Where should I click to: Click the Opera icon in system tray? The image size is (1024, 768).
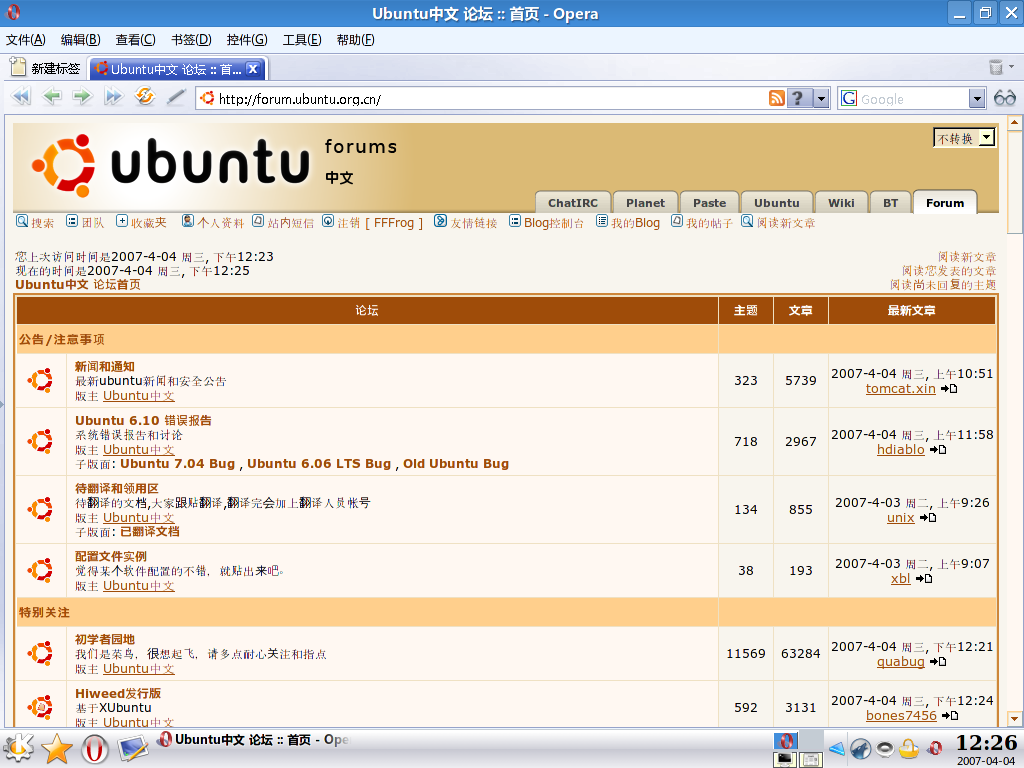935,748
